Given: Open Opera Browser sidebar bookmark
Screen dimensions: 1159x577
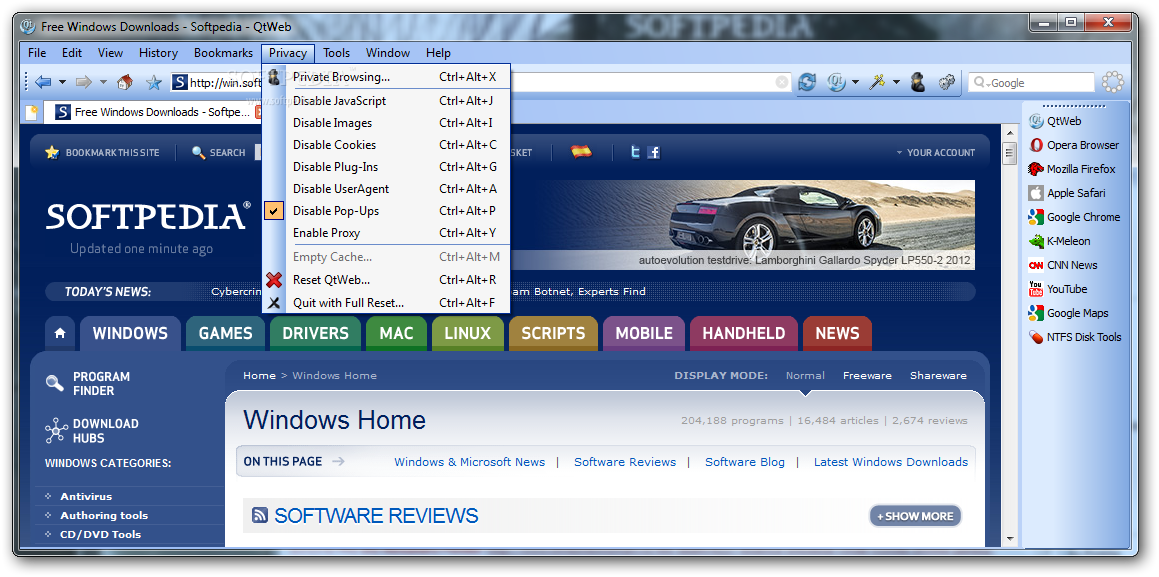Looking at the screenshot, I should click(x=1073, y=146).
